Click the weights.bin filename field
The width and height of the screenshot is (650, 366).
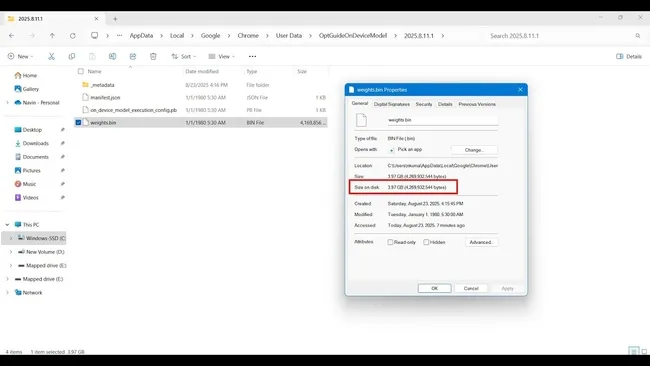coord(442,120)
